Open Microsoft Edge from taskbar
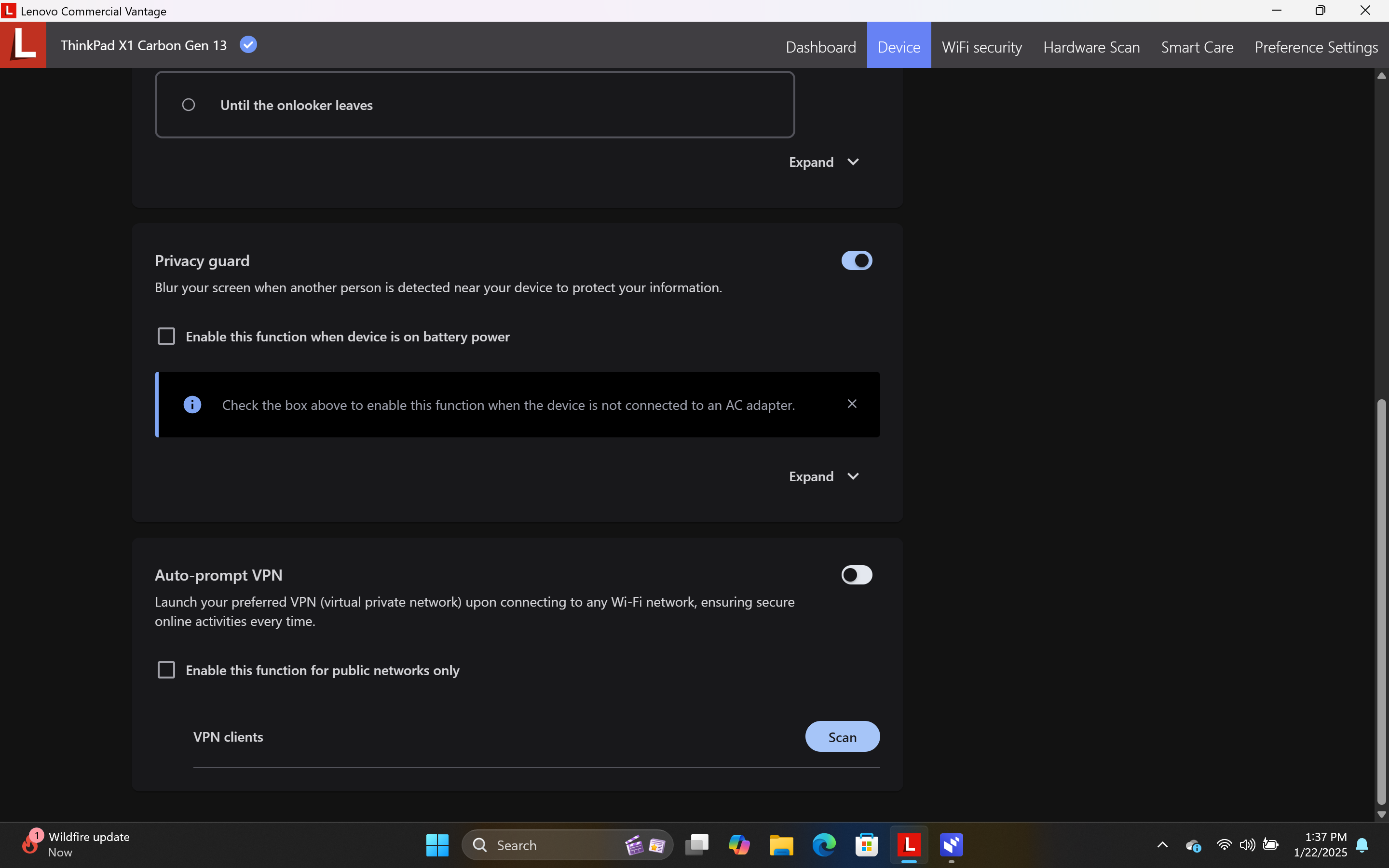The height and width of the screenshot is (868, 1389). (824, 845)
